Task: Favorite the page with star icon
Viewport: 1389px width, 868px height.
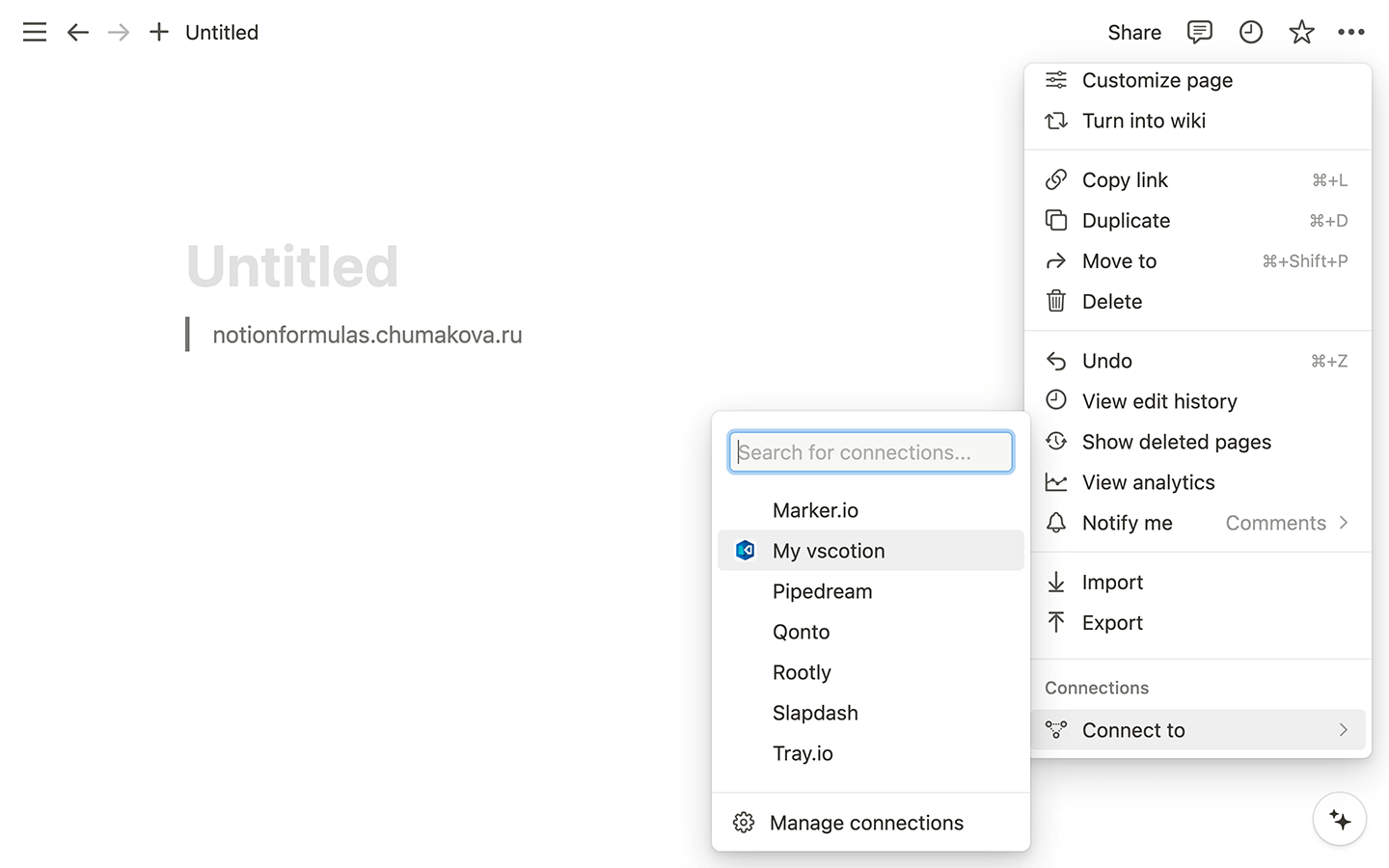Action: (x=1301, y=32)
